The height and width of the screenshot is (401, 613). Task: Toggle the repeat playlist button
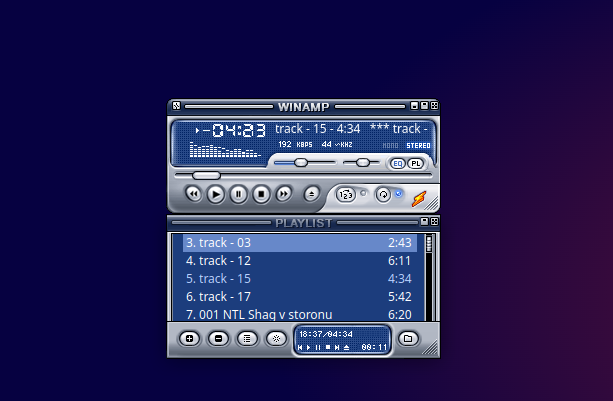pyautogui.click(x=382, y=194)
